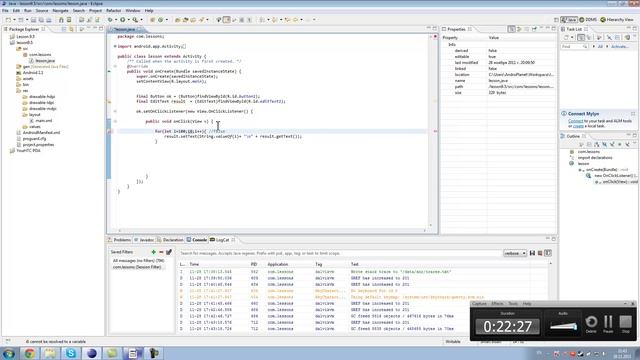This screenshot has height=360, width=640.
Task: Open Skype from the Windows taskbar
Action: point(71,353)
